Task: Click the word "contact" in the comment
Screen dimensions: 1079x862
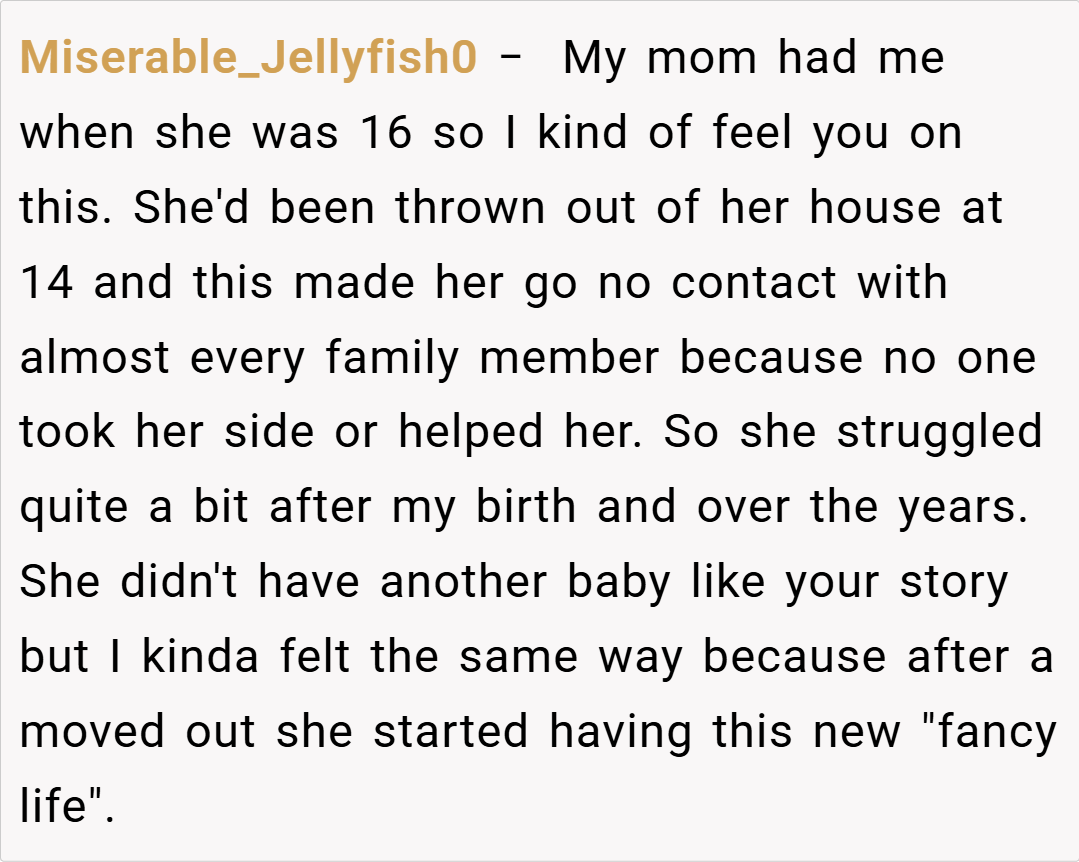Action: point(753,283)
